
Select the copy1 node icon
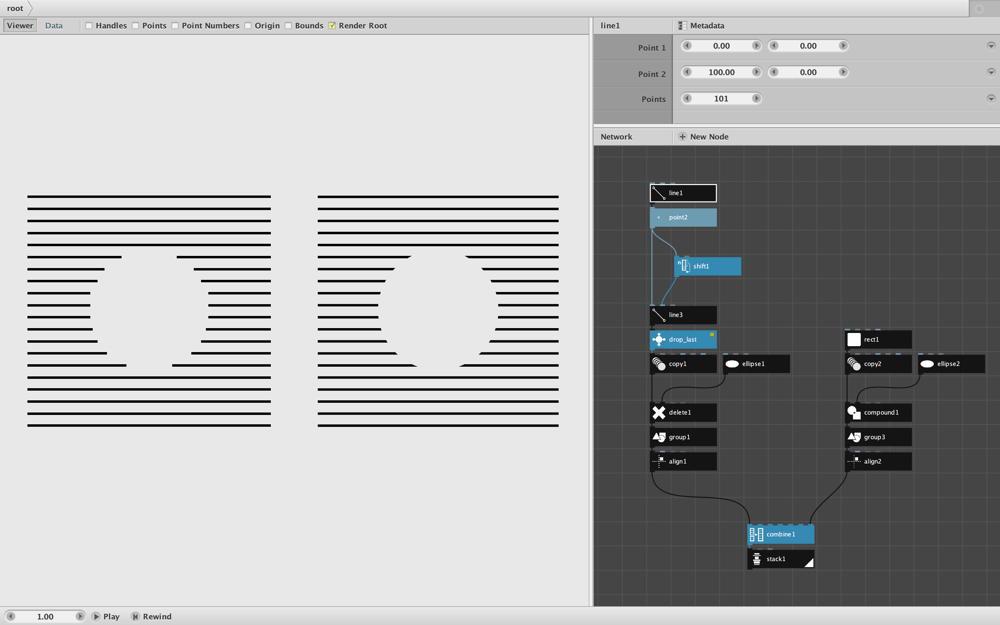tap(659, 364)
